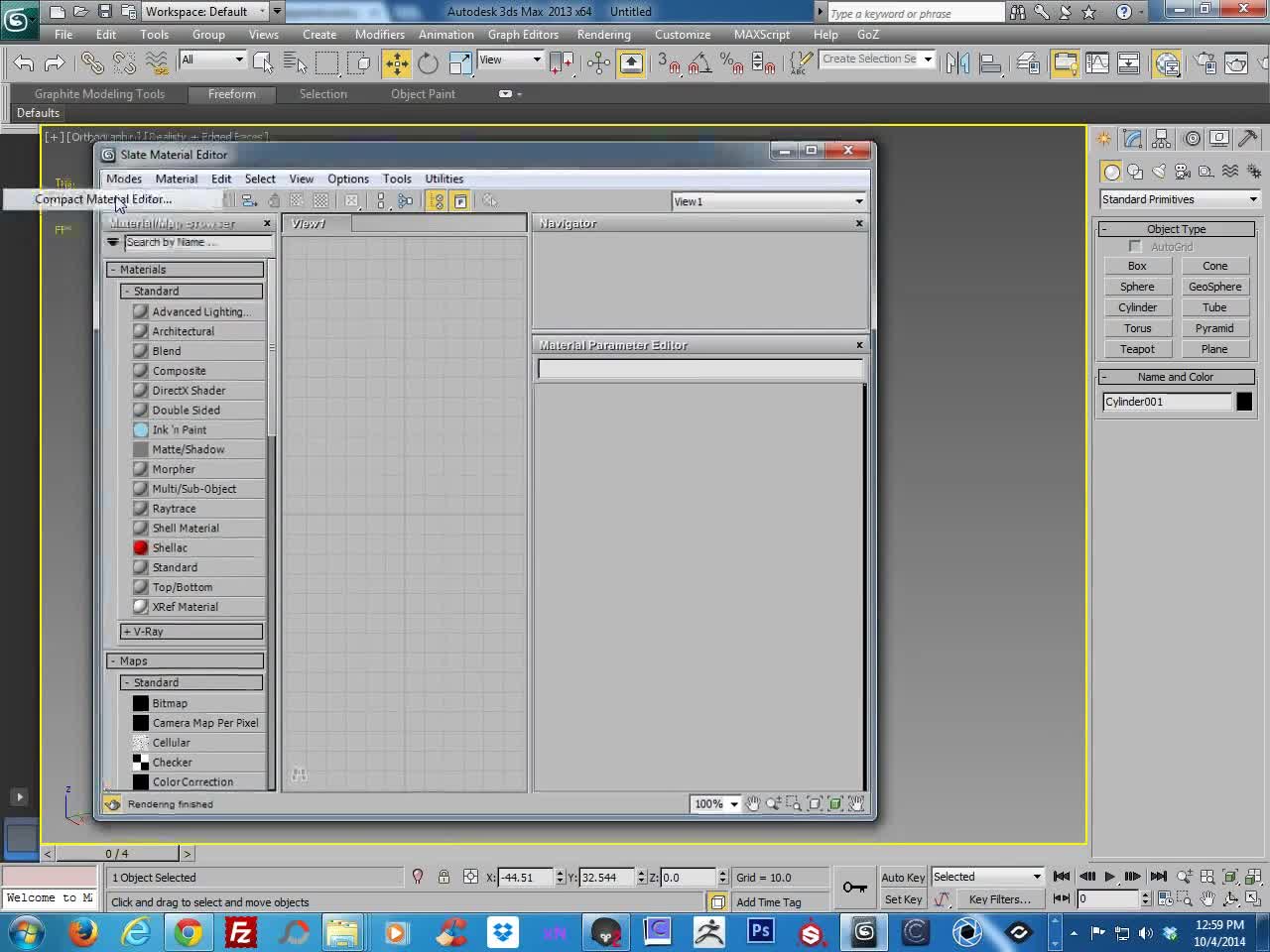Open the selection filter All dropdown
1270x952 pixels.
(x=212, y=59)
